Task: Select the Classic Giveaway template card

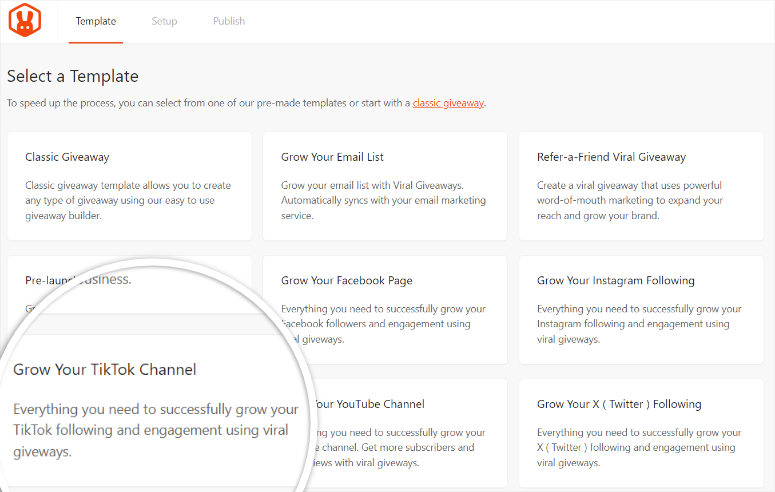Action: click(129, 186)
